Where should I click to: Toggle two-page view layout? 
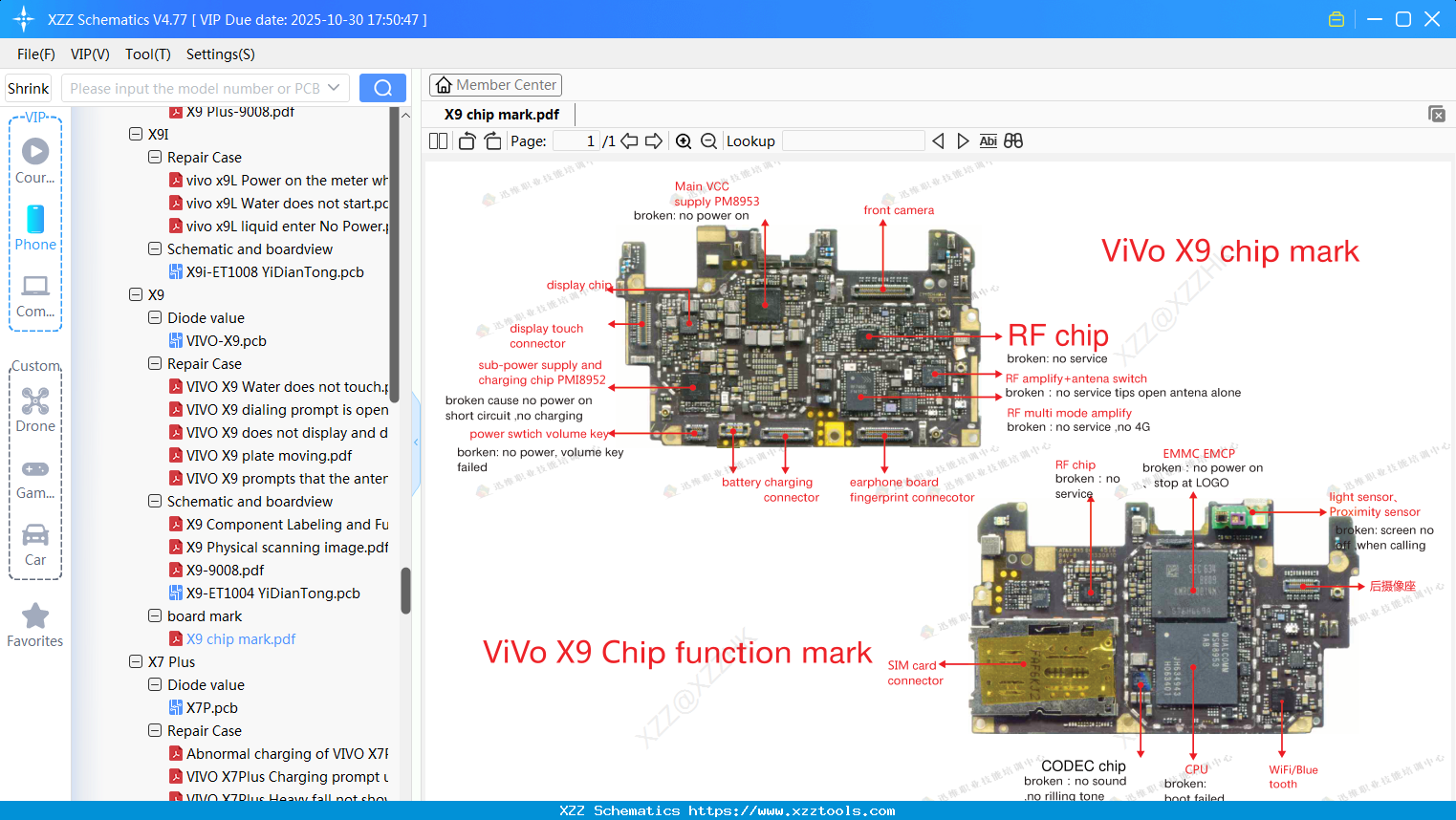pyautogui.click(x=438, y=140)
